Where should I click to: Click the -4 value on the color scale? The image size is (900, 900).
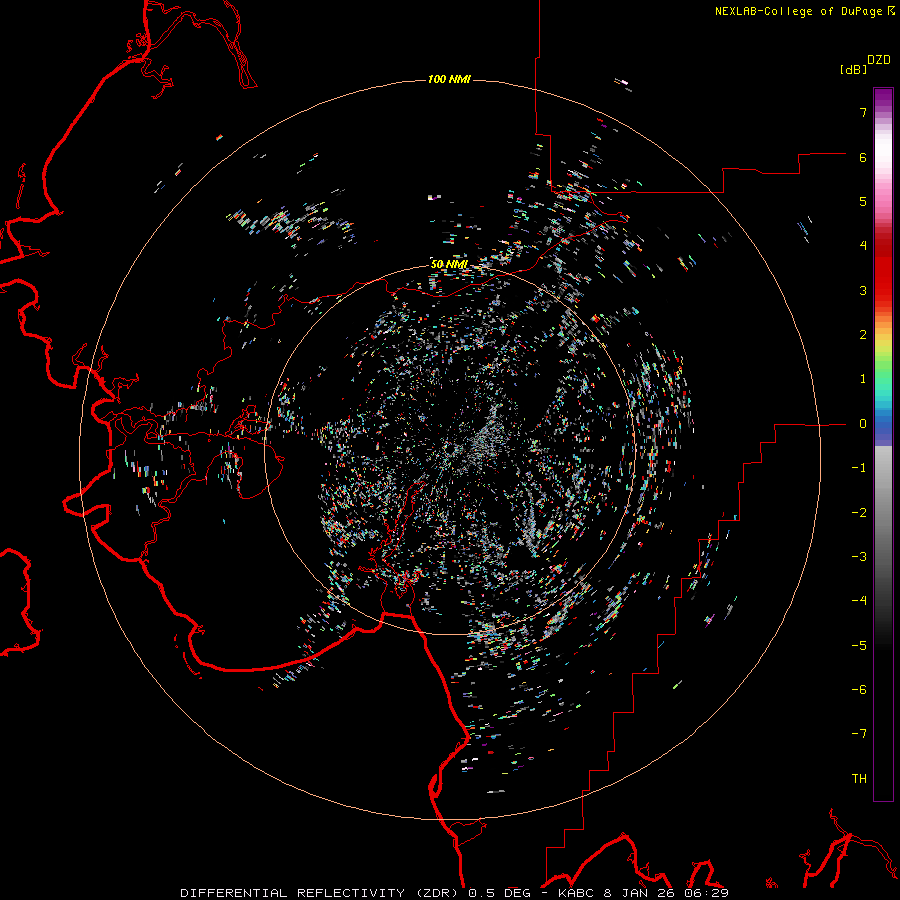[x=859, y=601]
